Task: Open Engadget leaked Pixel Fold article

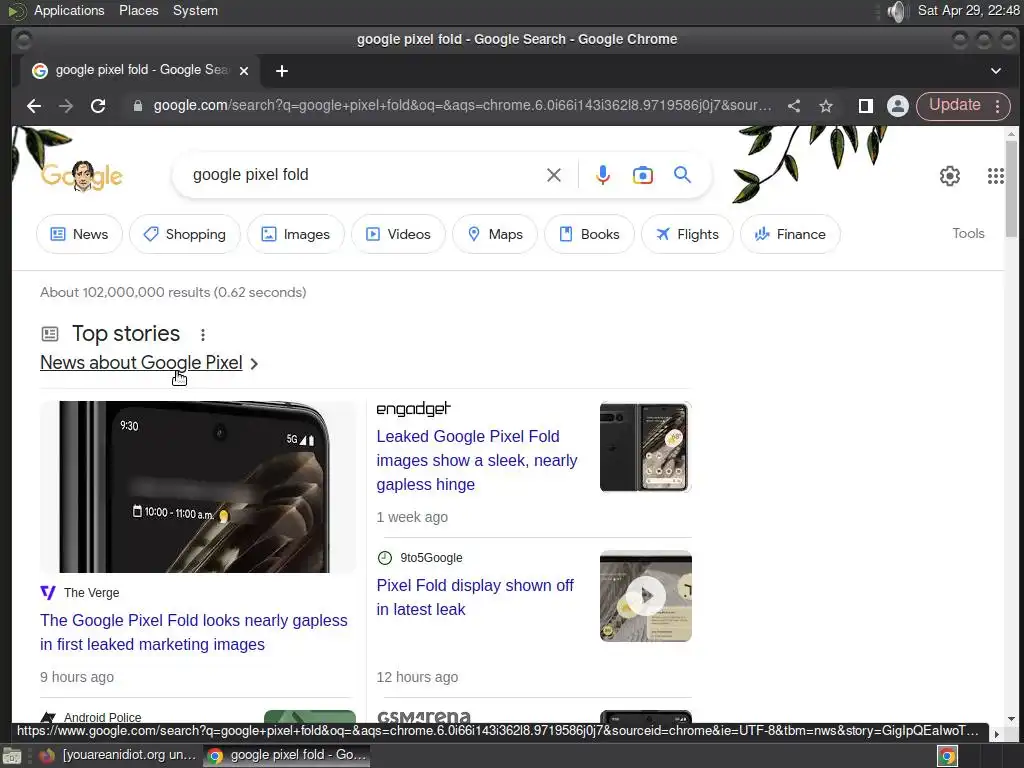Action: [477, 460]
